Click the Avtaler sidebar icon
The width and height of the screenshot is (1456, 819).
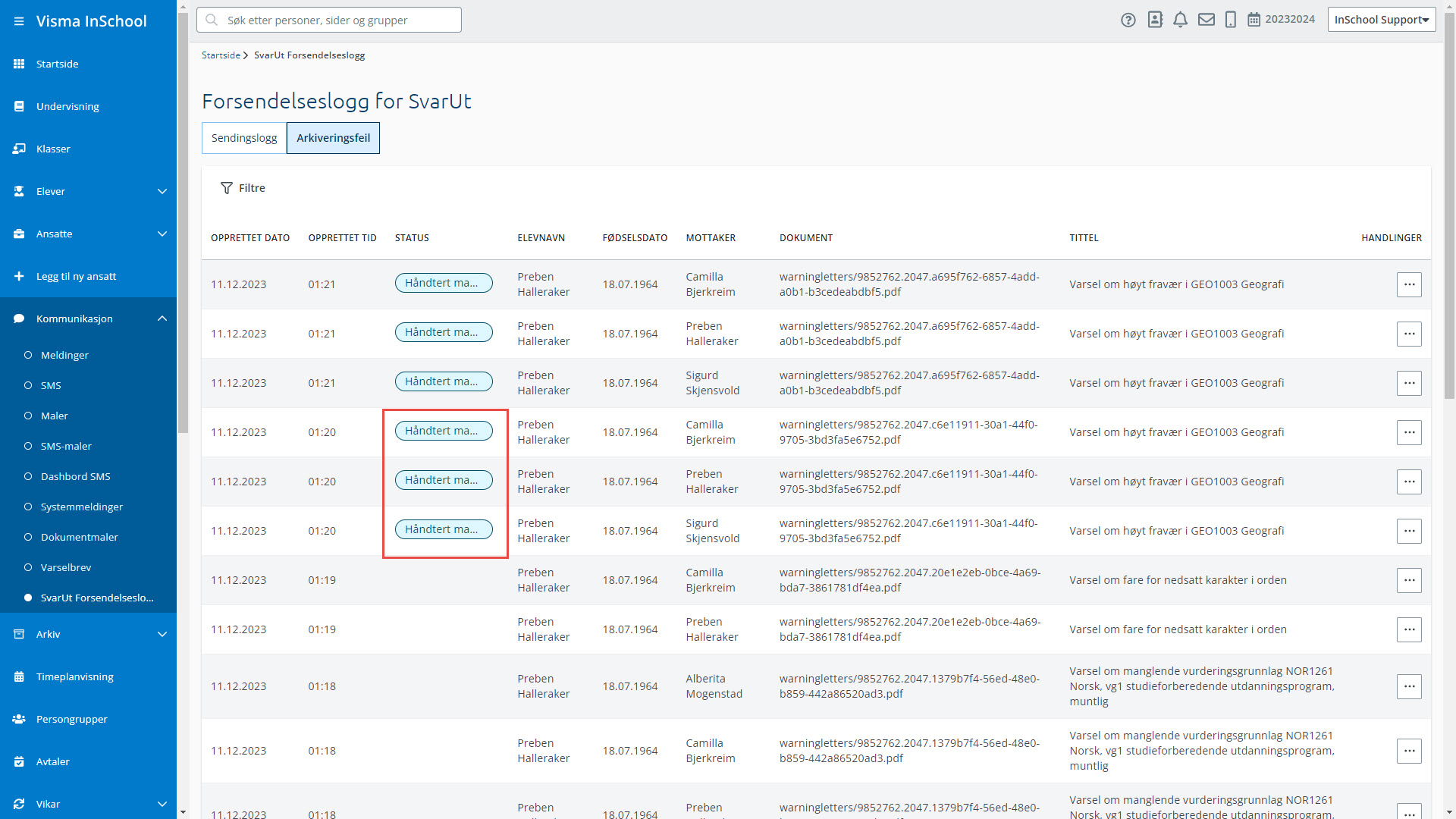(19, 761)
